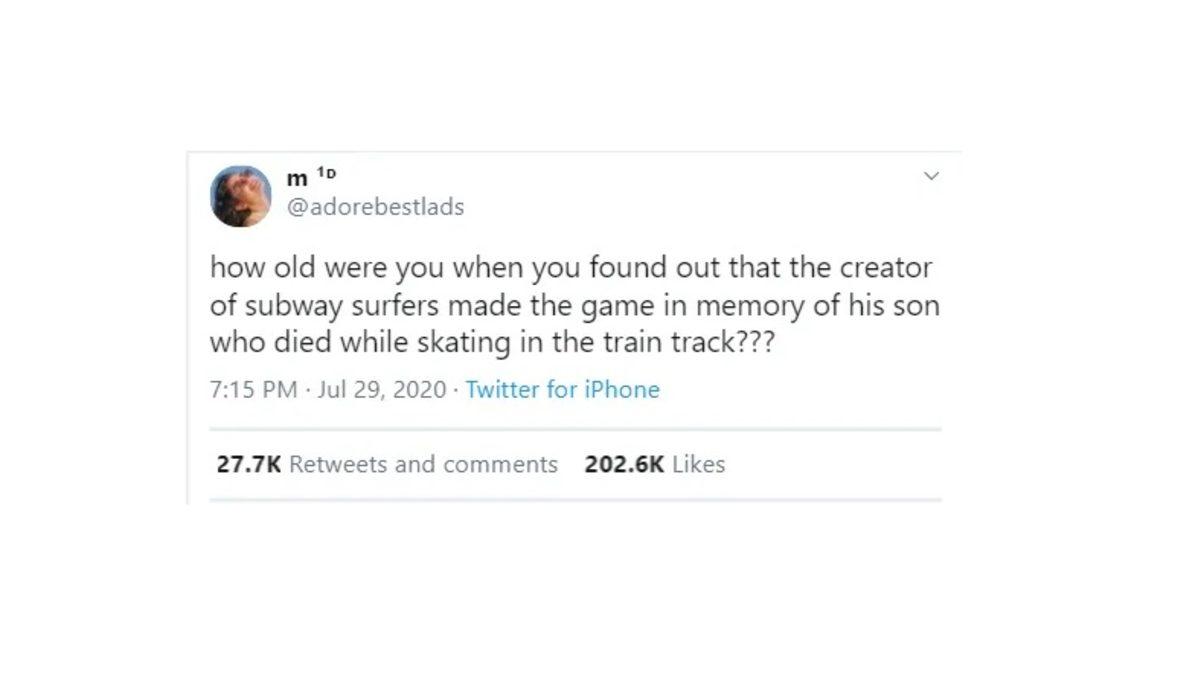This screenshot has width=1200, height=675.
Task: Click the "Twitter for iPhone" source link
Action: coord(562,390)
